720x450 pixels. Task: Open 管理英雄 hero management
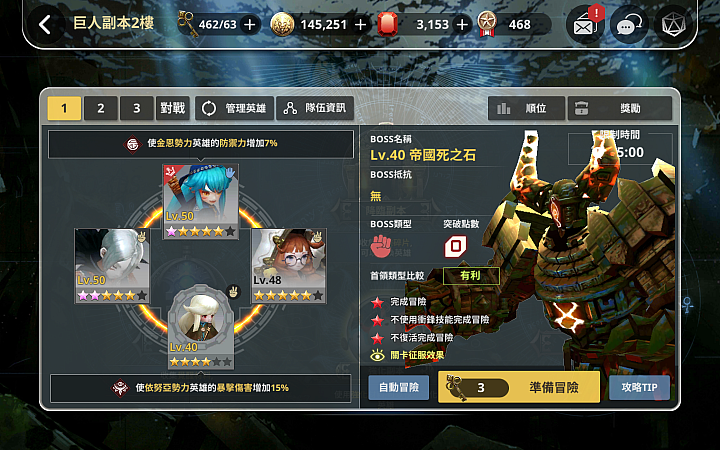[x=234, y=108]
